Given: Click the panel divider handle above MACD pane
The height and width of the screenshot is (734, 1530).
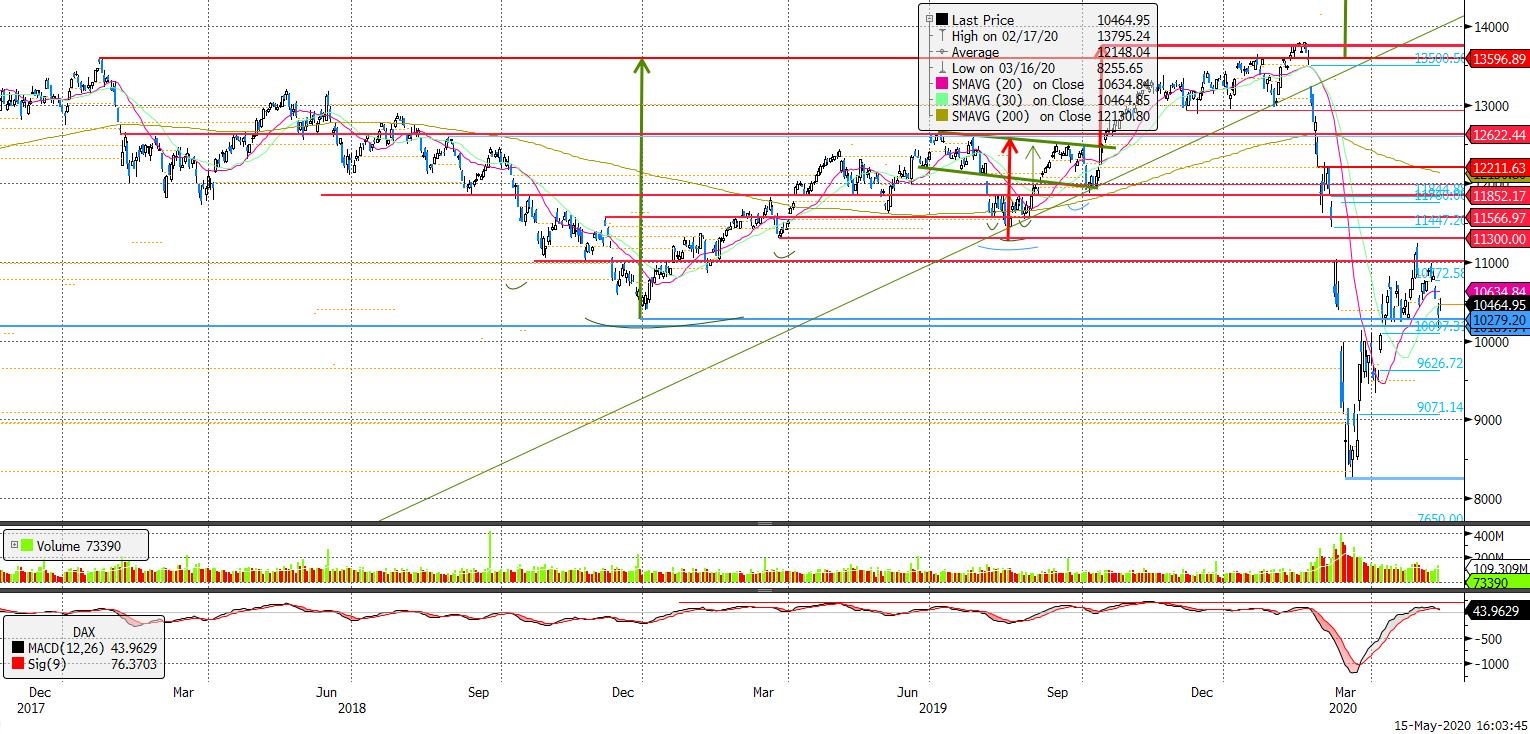Looking at the screenshot, I should (765, 591).
